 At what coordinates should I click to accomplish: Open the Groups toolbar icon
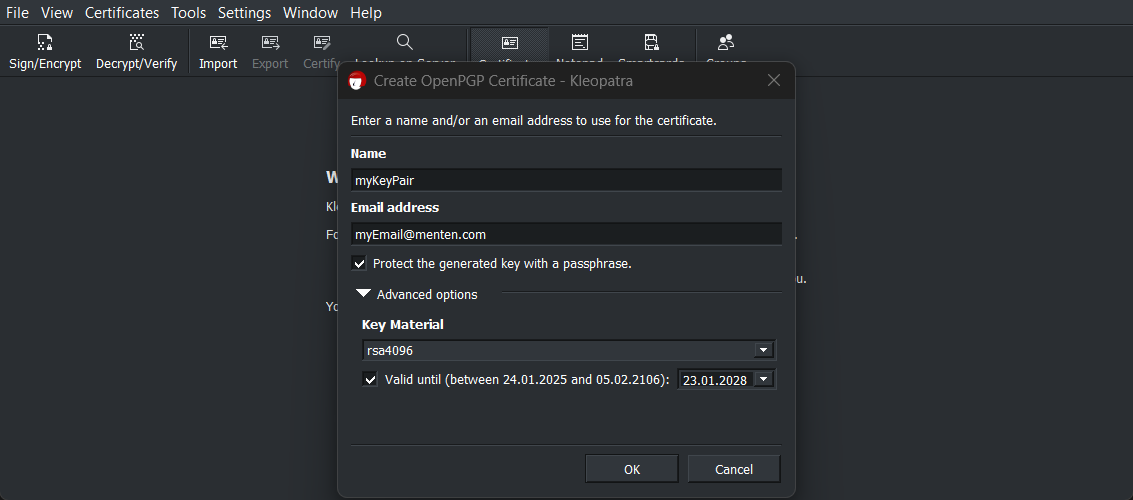[x=726, y=42]
